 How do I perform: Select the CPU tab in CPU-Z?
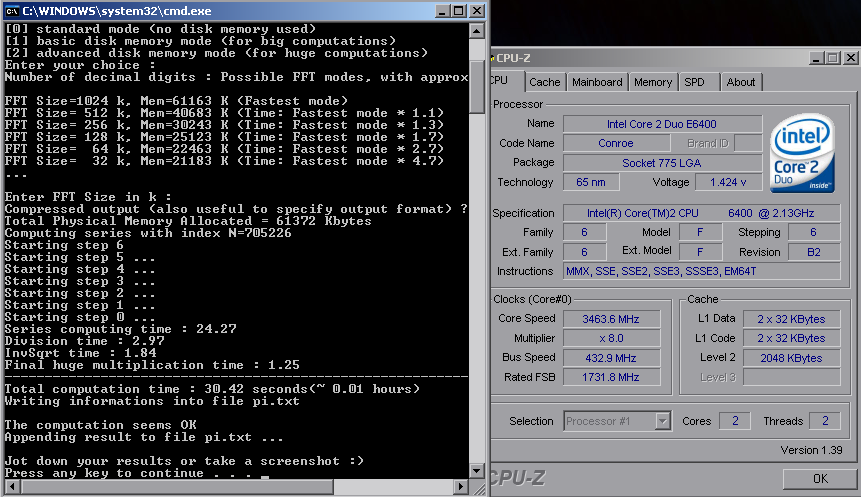point(505,81)
